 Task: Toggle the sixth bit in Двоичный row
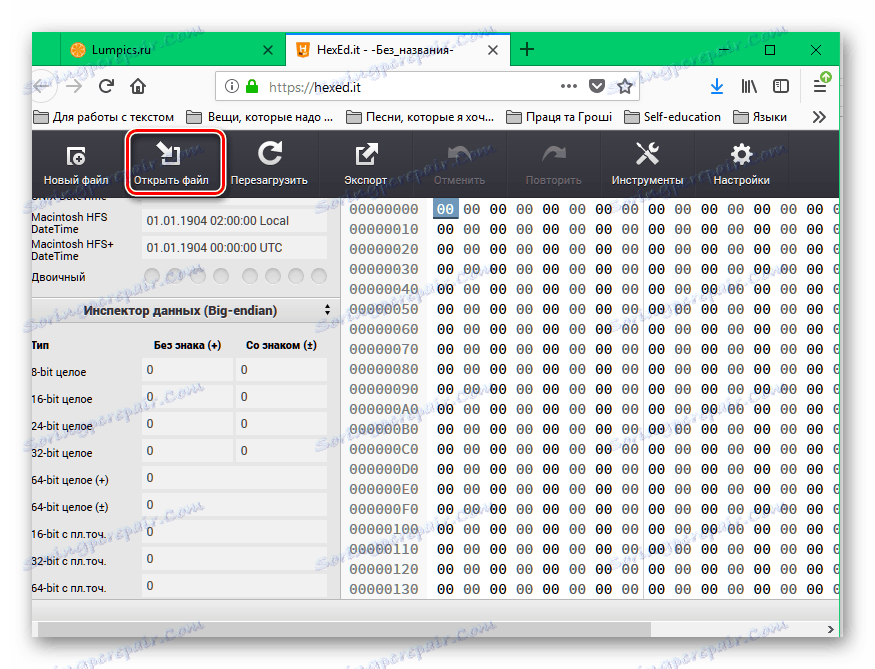273,276
